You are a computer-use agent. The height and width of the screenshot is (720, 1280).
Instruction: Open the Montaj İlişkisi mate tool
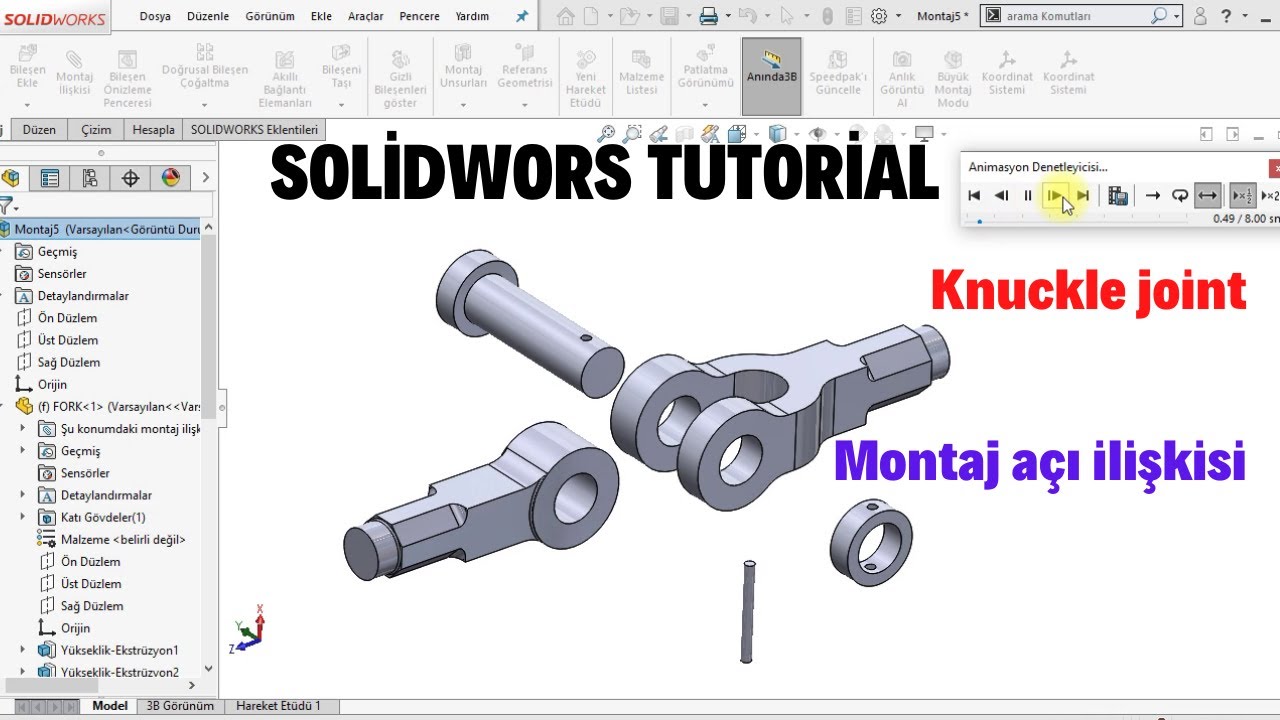point(74,71)
